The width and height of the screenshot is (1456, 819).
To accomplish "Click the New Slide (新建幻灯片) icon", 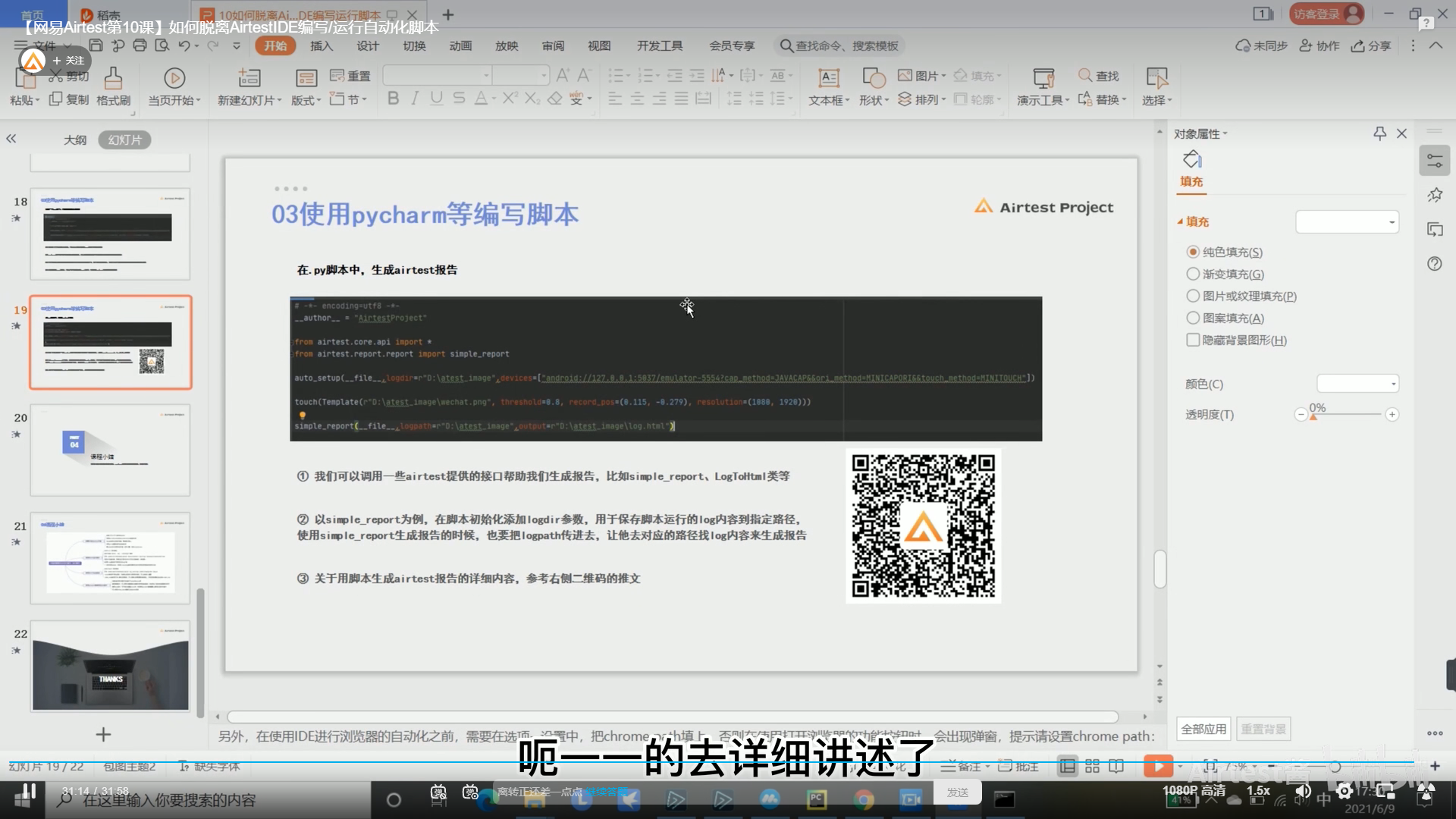I will point(249,78).
